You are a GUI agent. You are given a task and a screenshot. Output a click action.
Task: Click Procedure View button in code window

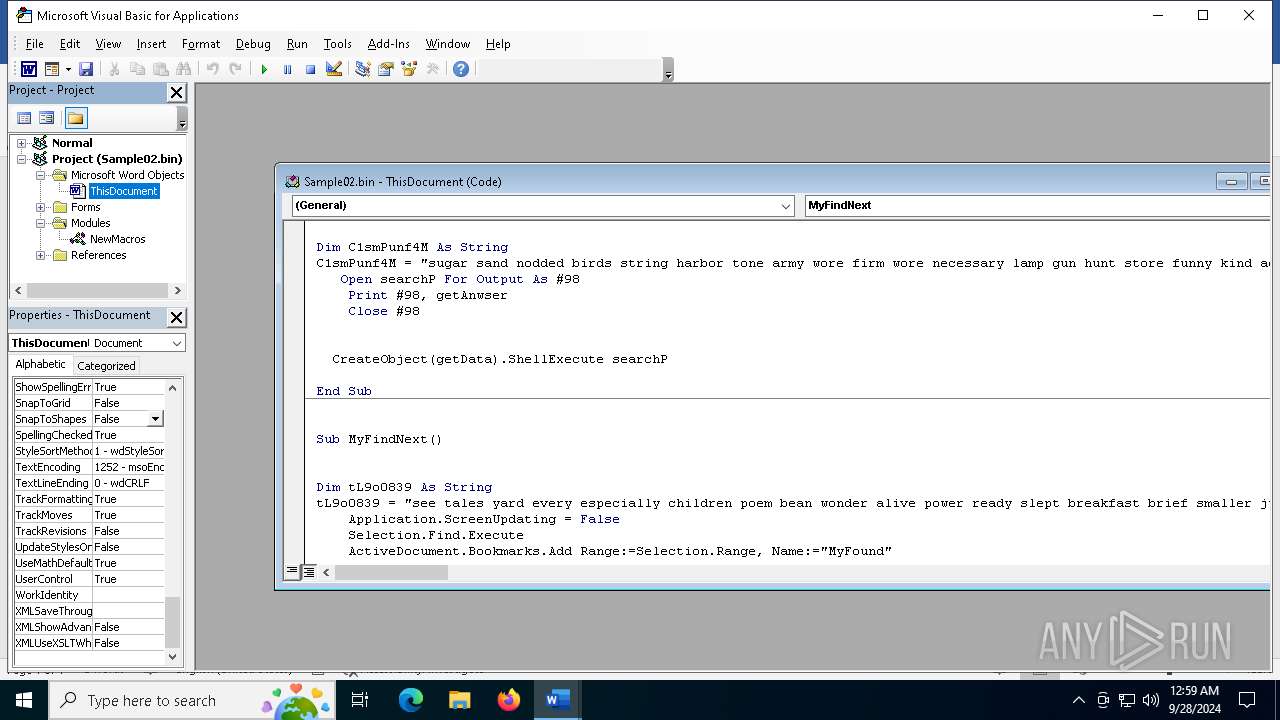pyautogui.click(x=292, y=572)
